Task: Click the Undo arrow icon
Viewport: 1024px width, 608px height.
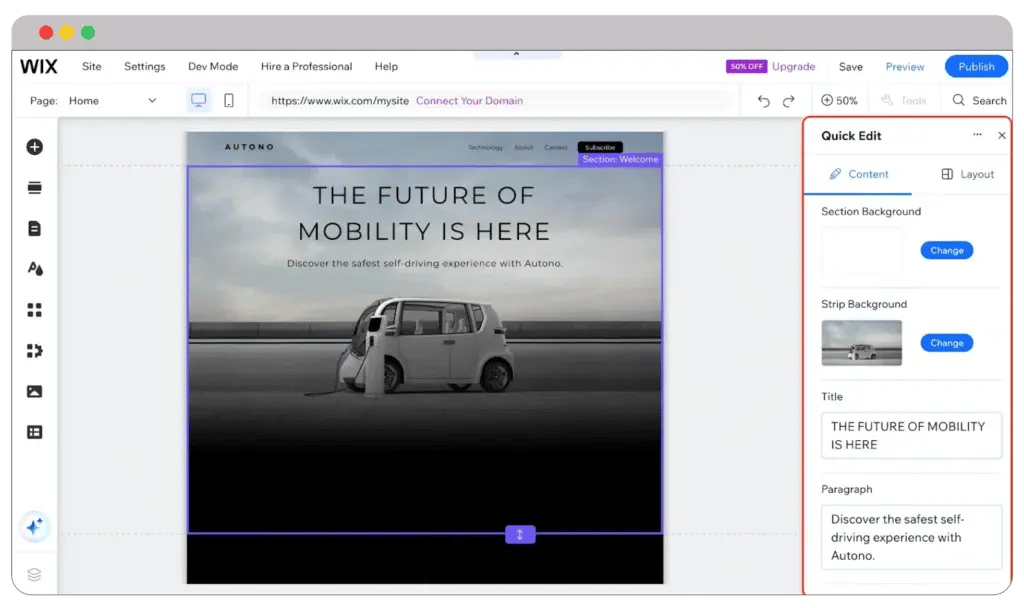Action: [764, 101]
